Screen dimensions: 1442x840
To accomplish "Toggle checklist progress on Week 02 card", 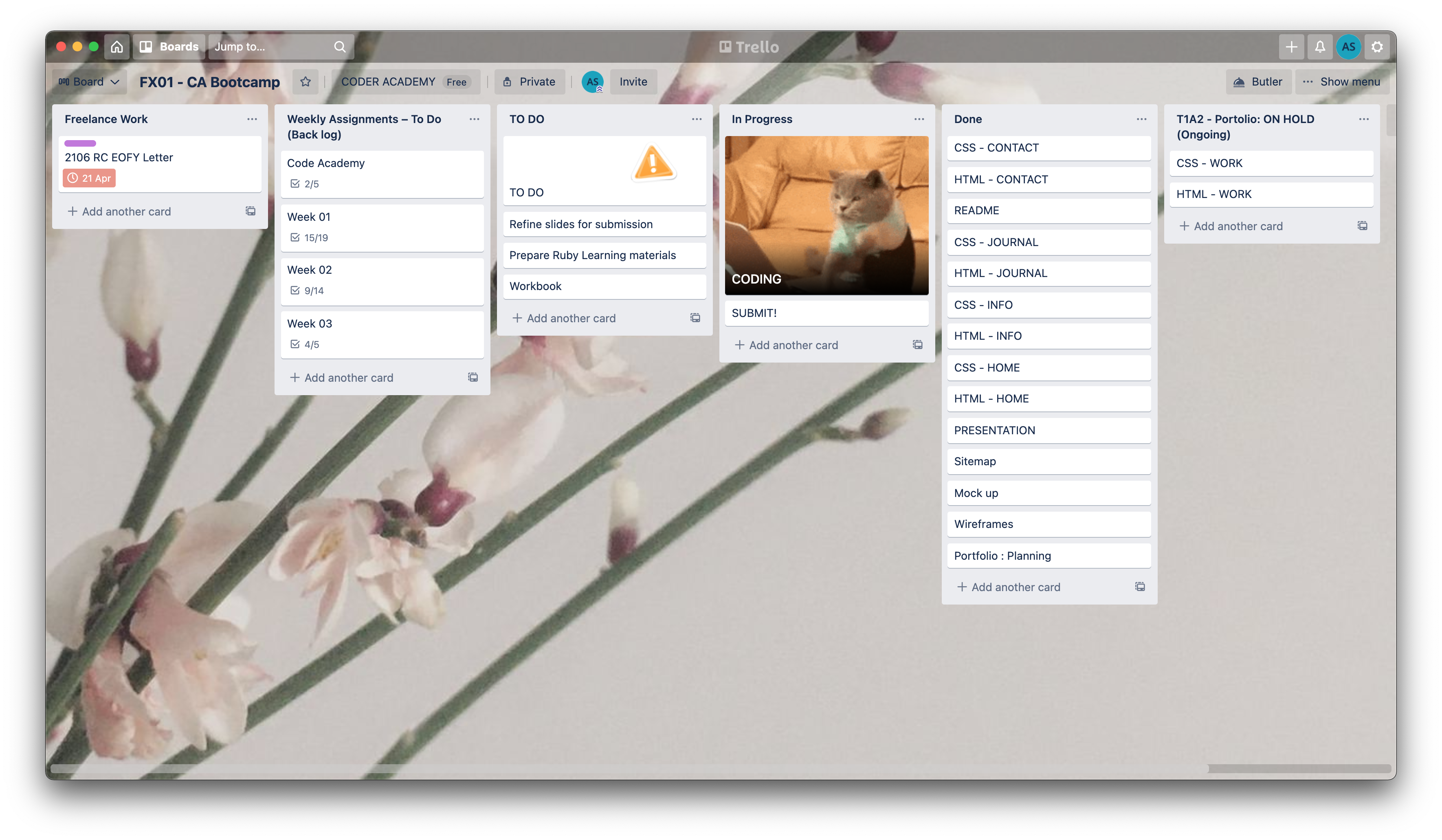I will coord(306,290).
